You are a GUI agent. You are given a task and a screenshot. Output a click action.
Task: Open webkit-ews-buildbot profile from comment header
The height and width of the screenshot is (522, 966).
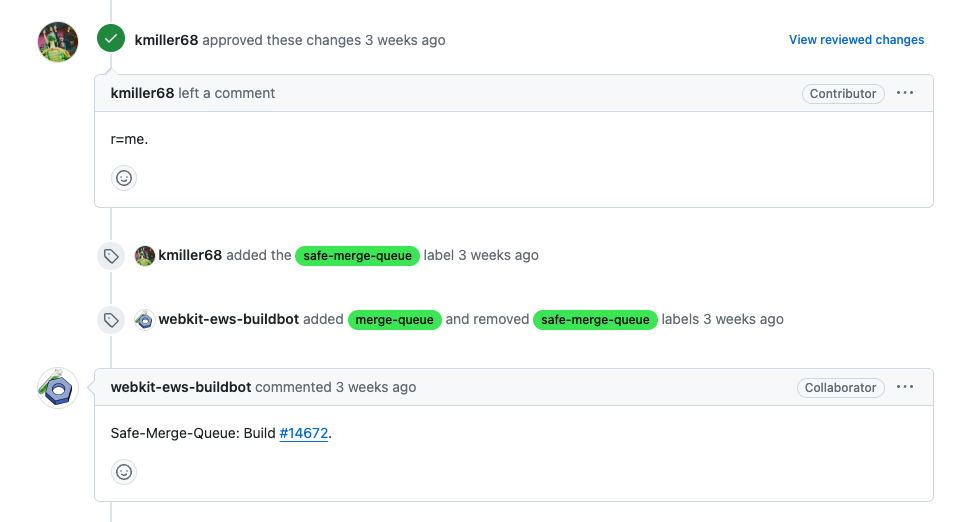pyautogui.click(x=181, y=387)
